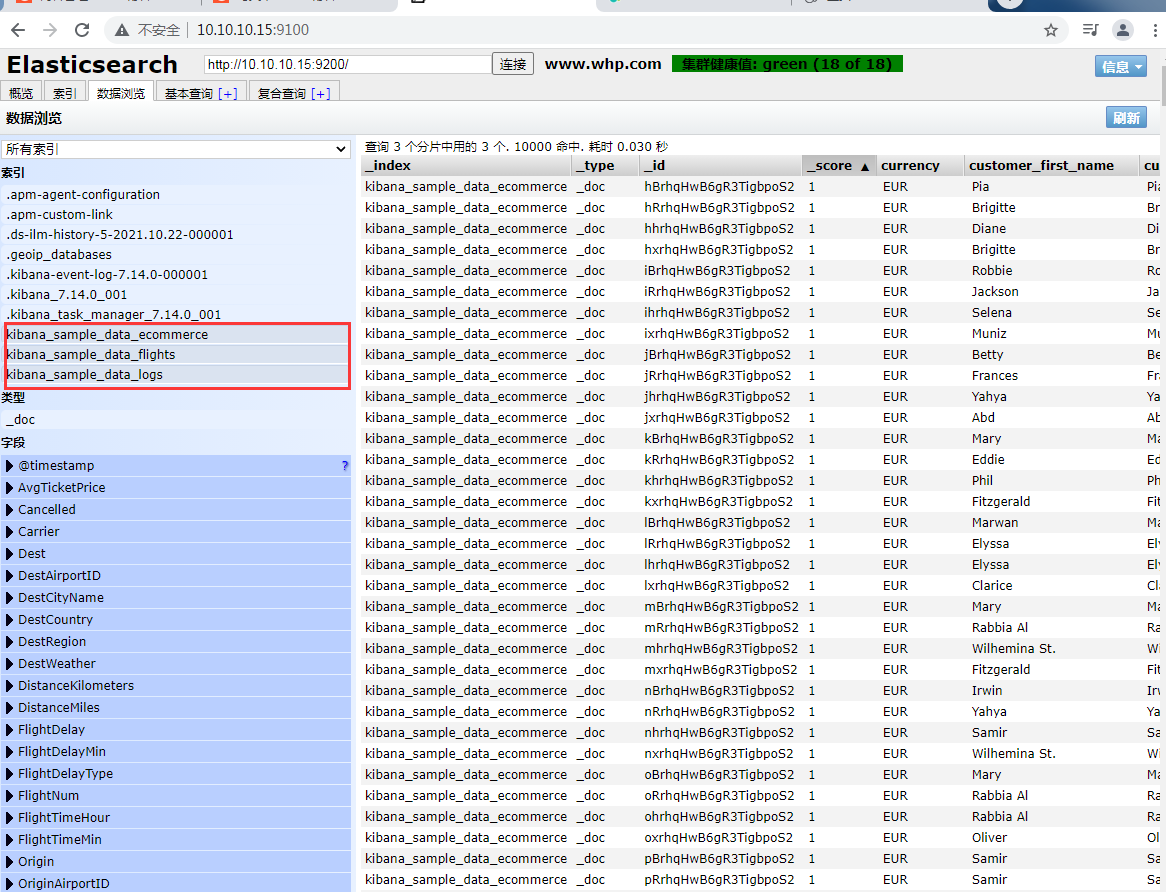Bookmark page with star icon
Viewport: 1166px width, 892px height.
coord(1051,30)
